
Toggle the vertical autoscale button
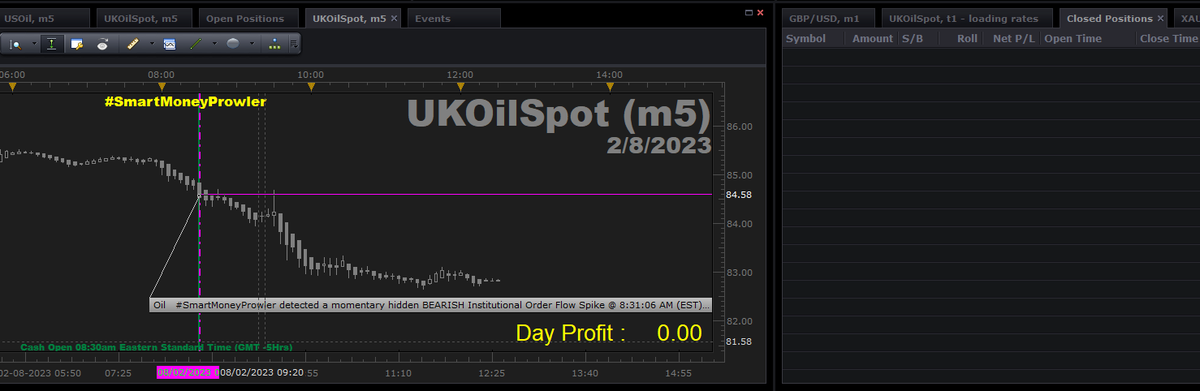[51, 44]
